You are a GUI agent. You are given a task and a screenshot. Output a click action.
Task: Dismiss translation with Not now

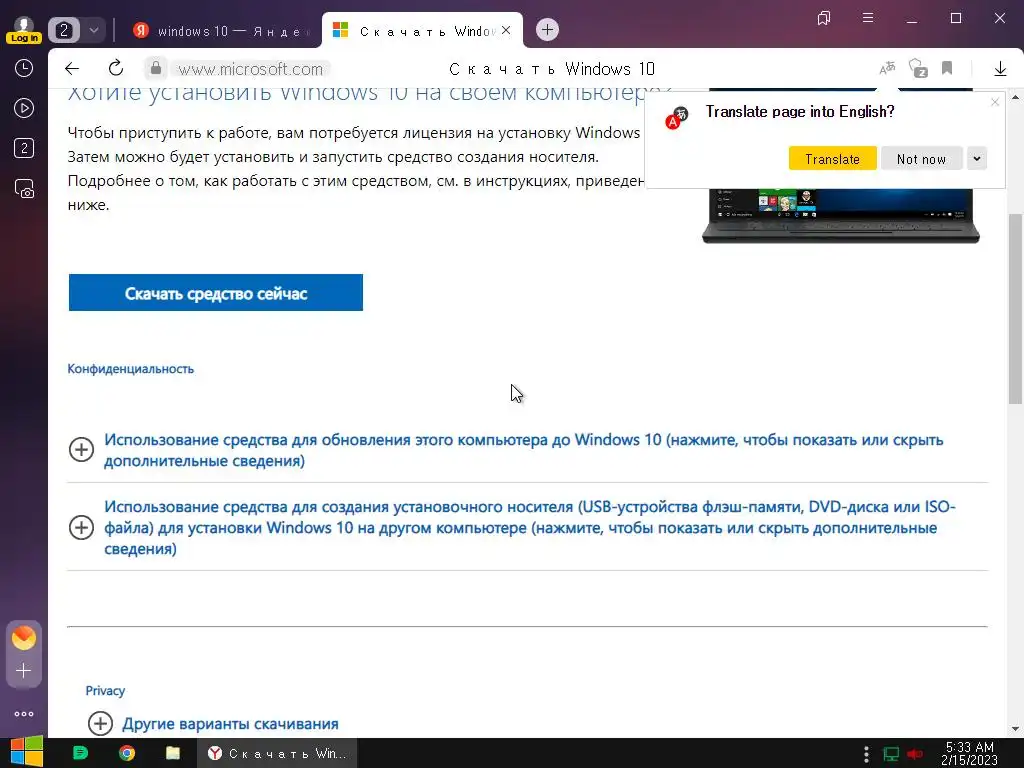(x=921, y=159)
